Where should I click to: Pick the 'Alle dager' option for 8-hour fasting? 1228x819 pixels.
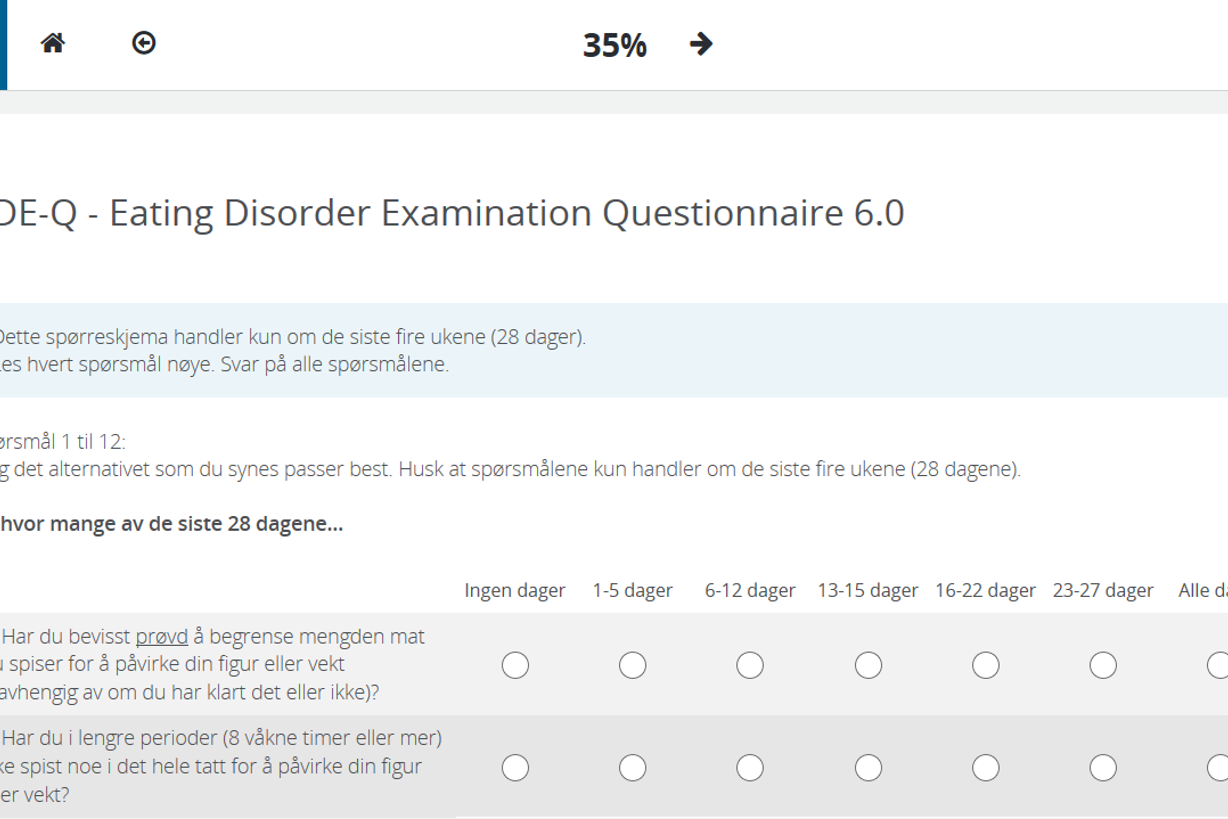1218,767
